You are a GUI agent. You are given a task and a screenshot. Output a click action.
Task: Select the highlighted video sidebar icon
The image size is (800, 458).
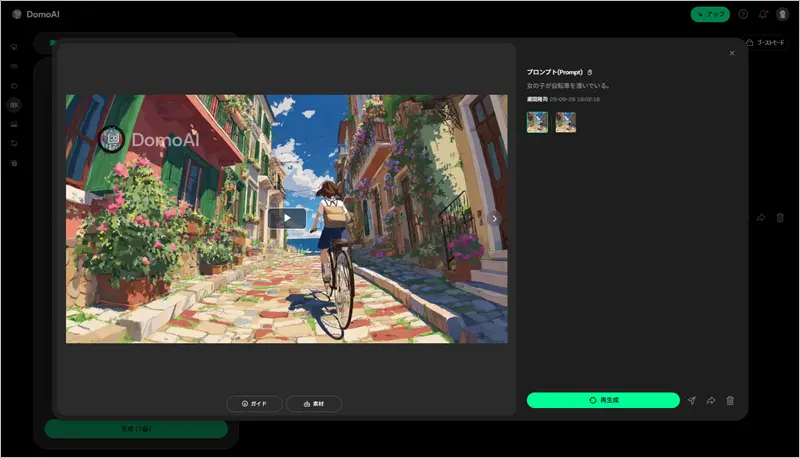click(14, 105)
